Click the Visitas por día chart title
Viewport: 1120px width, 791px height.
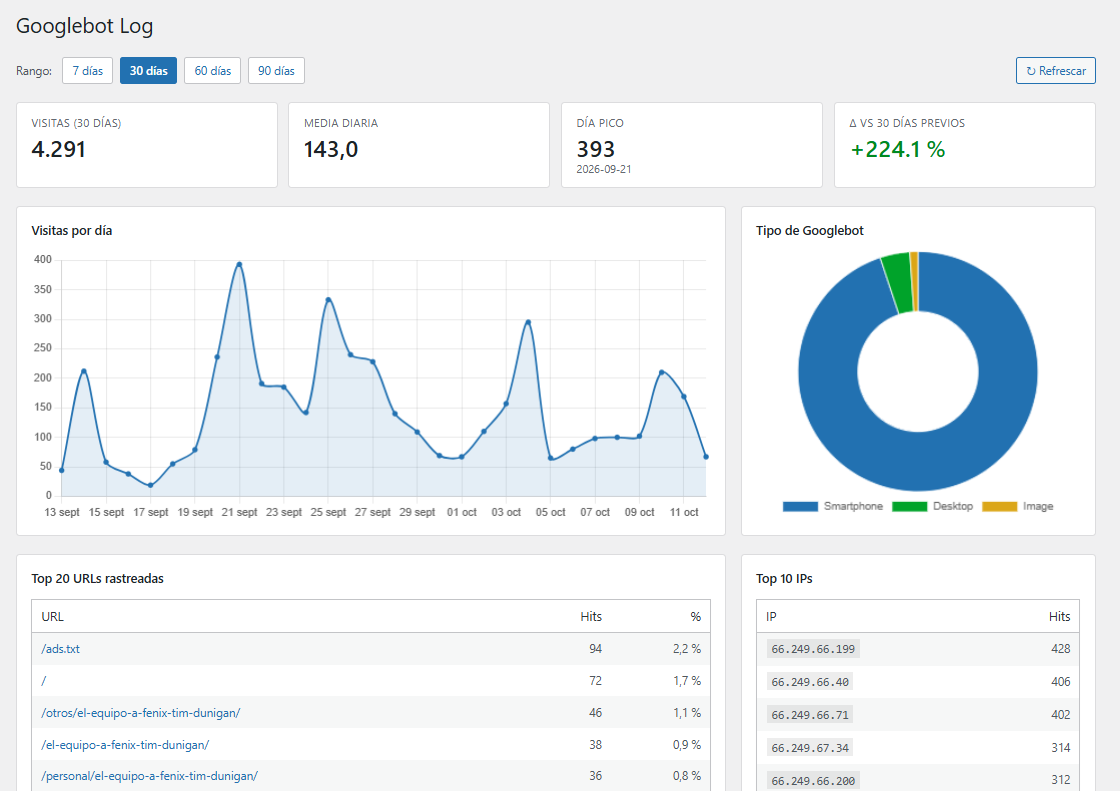pyautogui.click(x=71, y=231)
